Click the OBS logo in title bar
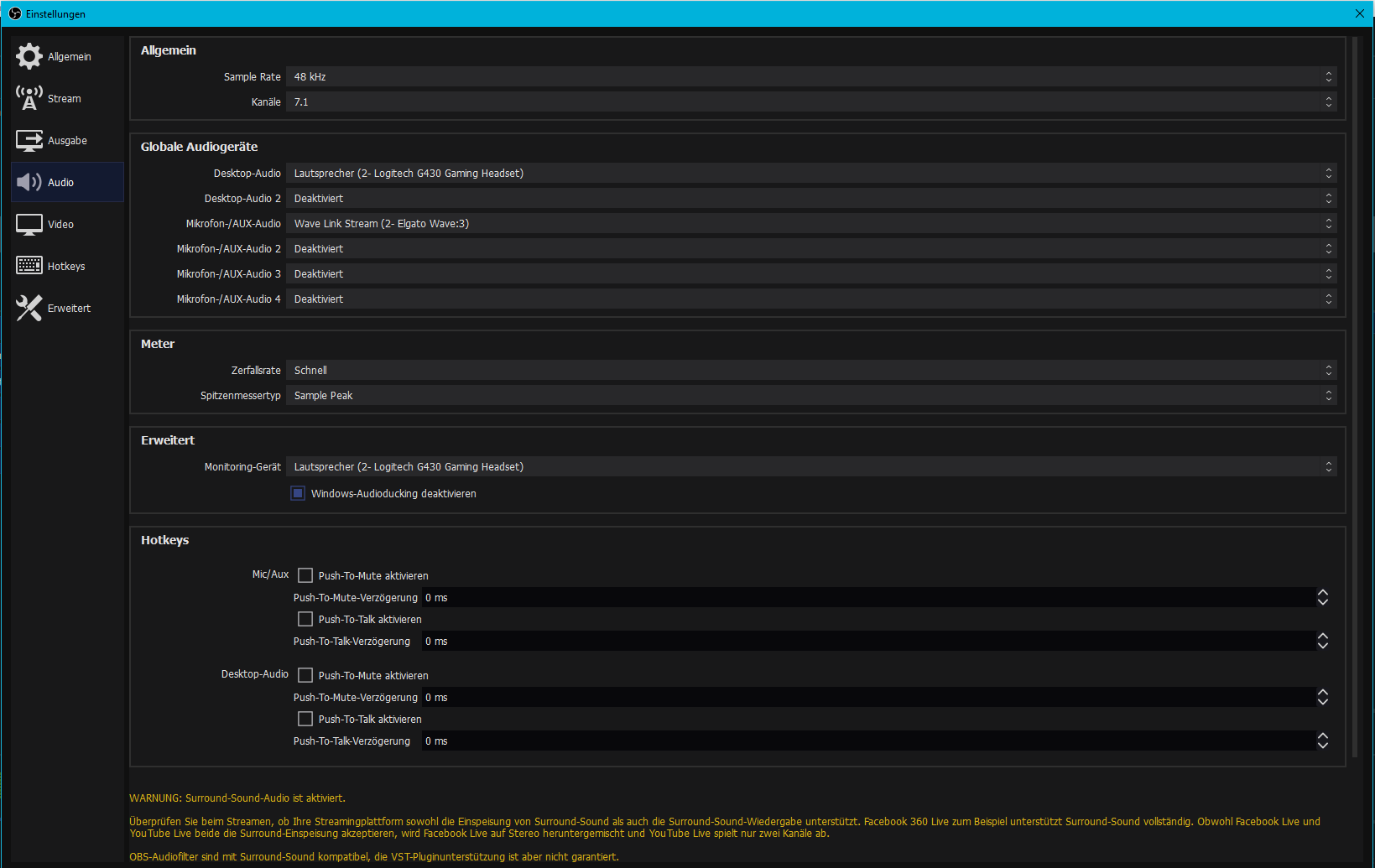The image size is (1375, 868). [14, 13]
